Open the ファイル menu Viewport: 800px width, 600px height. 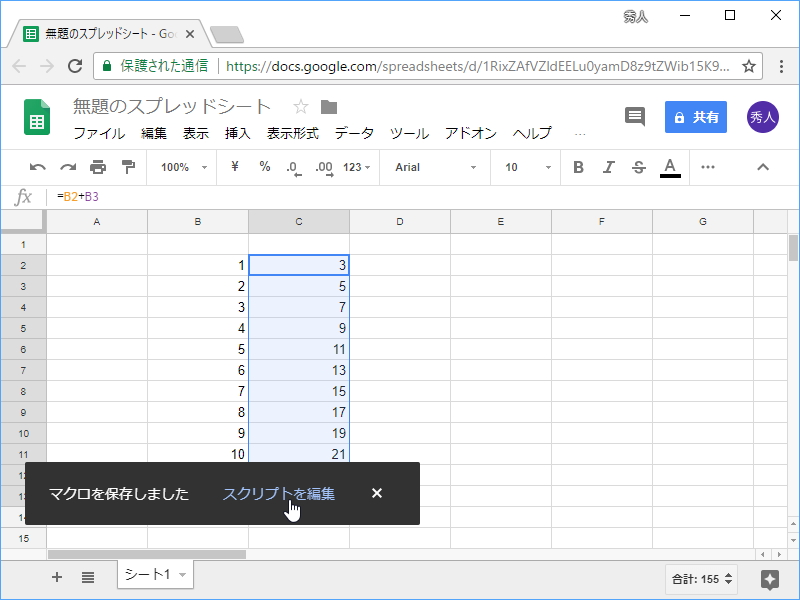[99, 134]
